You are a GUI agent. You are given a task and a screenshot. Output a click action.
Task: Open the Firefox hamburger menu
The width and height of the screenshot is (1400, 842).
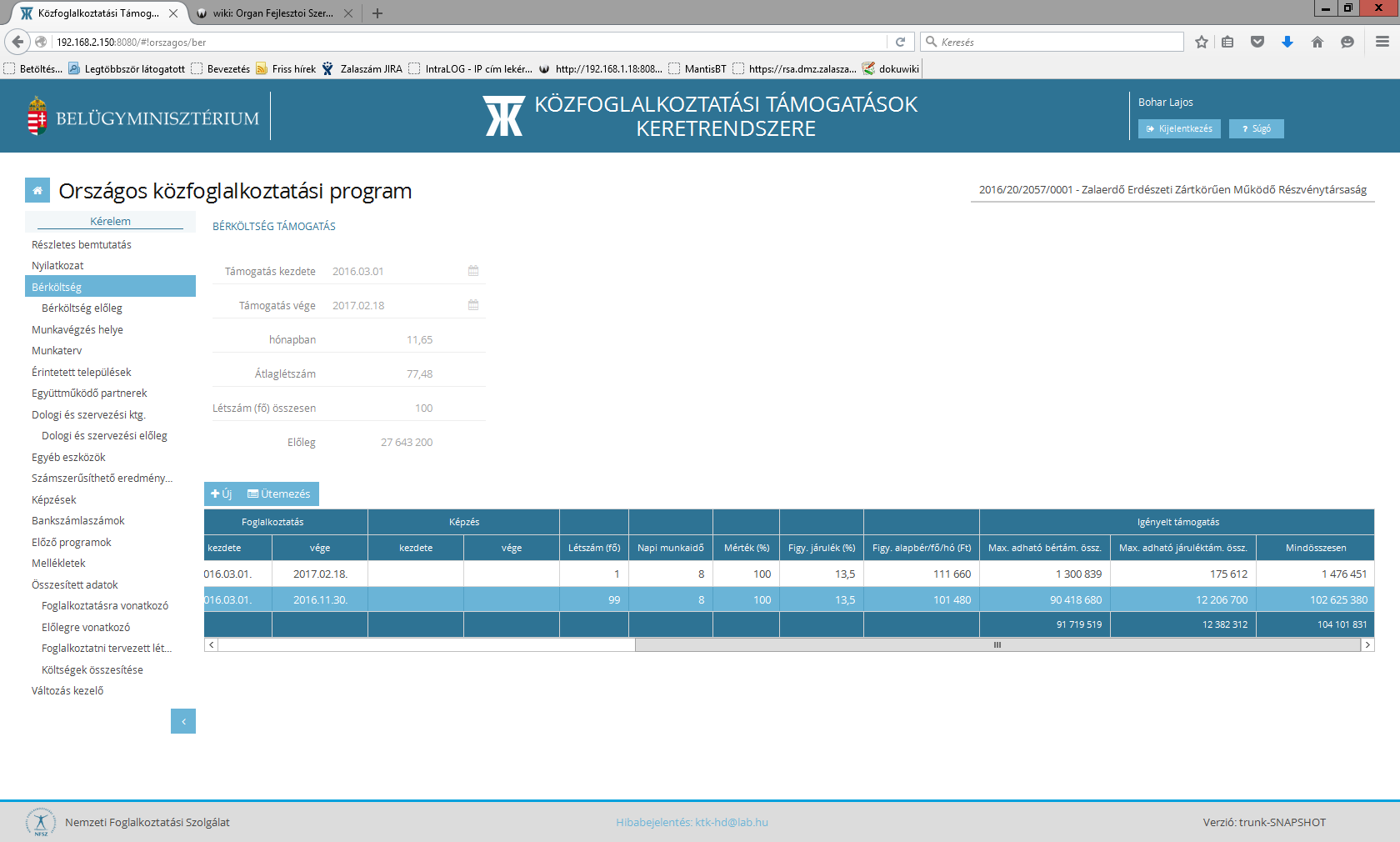pos(1382,42)
